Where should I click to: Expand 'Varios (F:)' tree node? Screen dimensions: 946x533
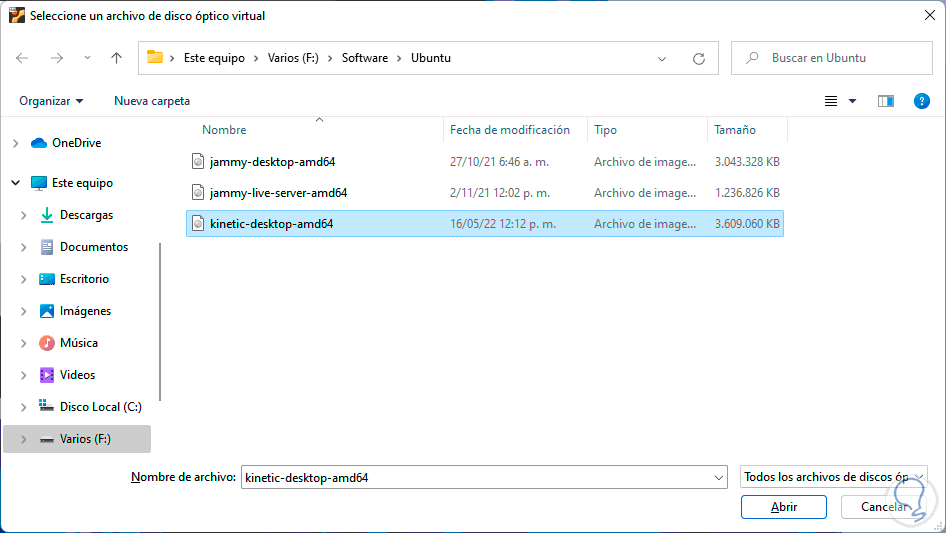tap(24, 439)
